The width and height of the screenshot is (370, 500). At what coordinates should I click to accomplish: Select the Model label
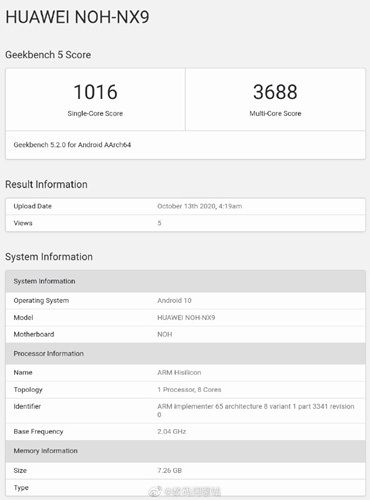click(23, 317)
